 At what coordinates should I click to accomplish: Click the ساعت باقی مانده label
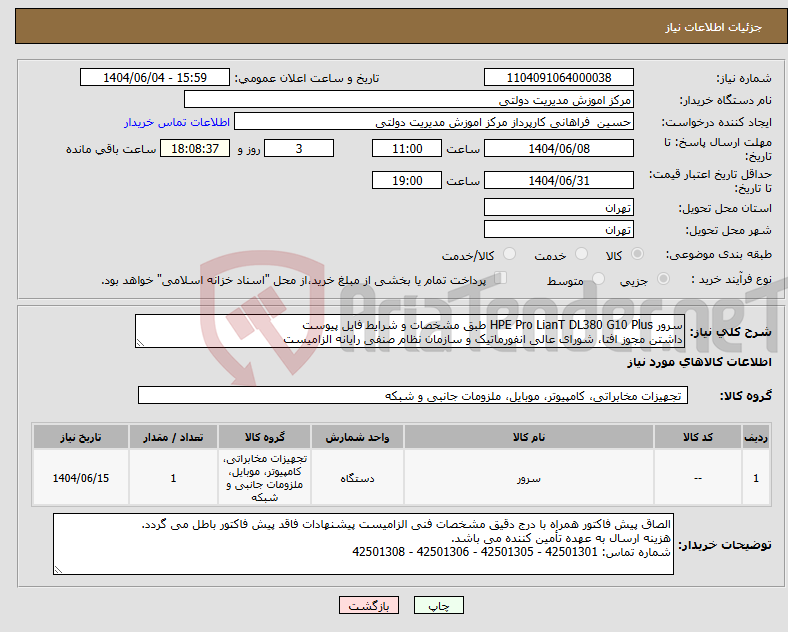[x=111, y=149]
